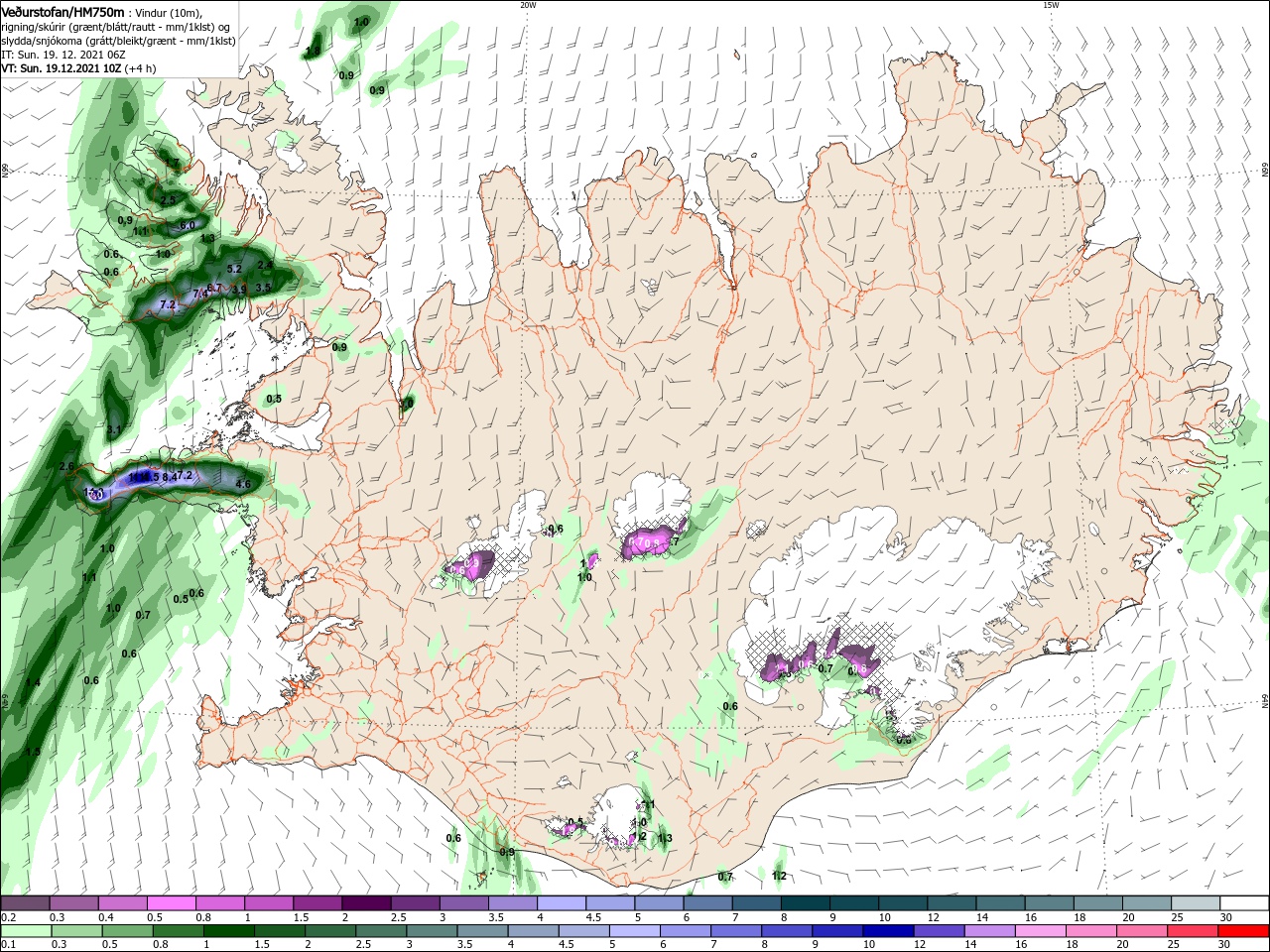Select the dull mauve first swatch of the upper legend
This screenshot has height=952, width=1270.
pyautogui.click(x=25, y=903)
